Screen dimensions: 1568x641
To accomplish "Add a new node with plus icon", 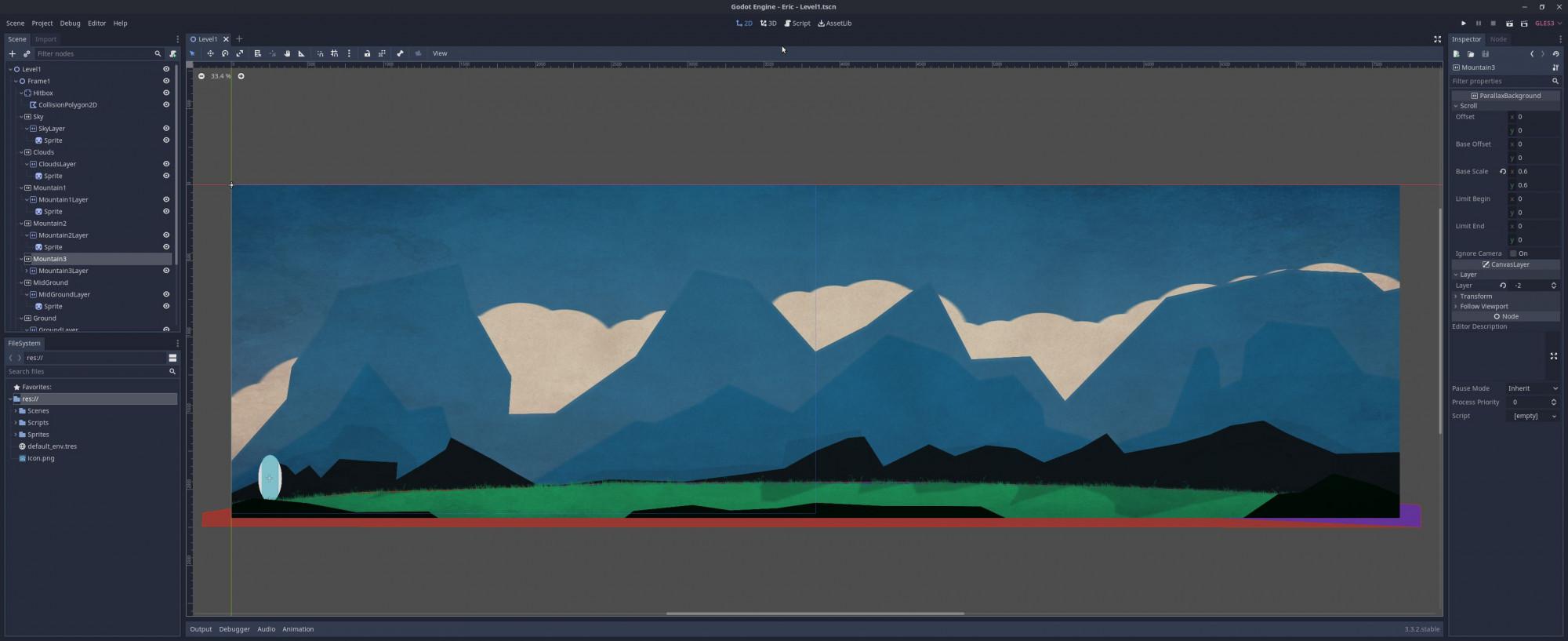I will click(x=12, y=53).
